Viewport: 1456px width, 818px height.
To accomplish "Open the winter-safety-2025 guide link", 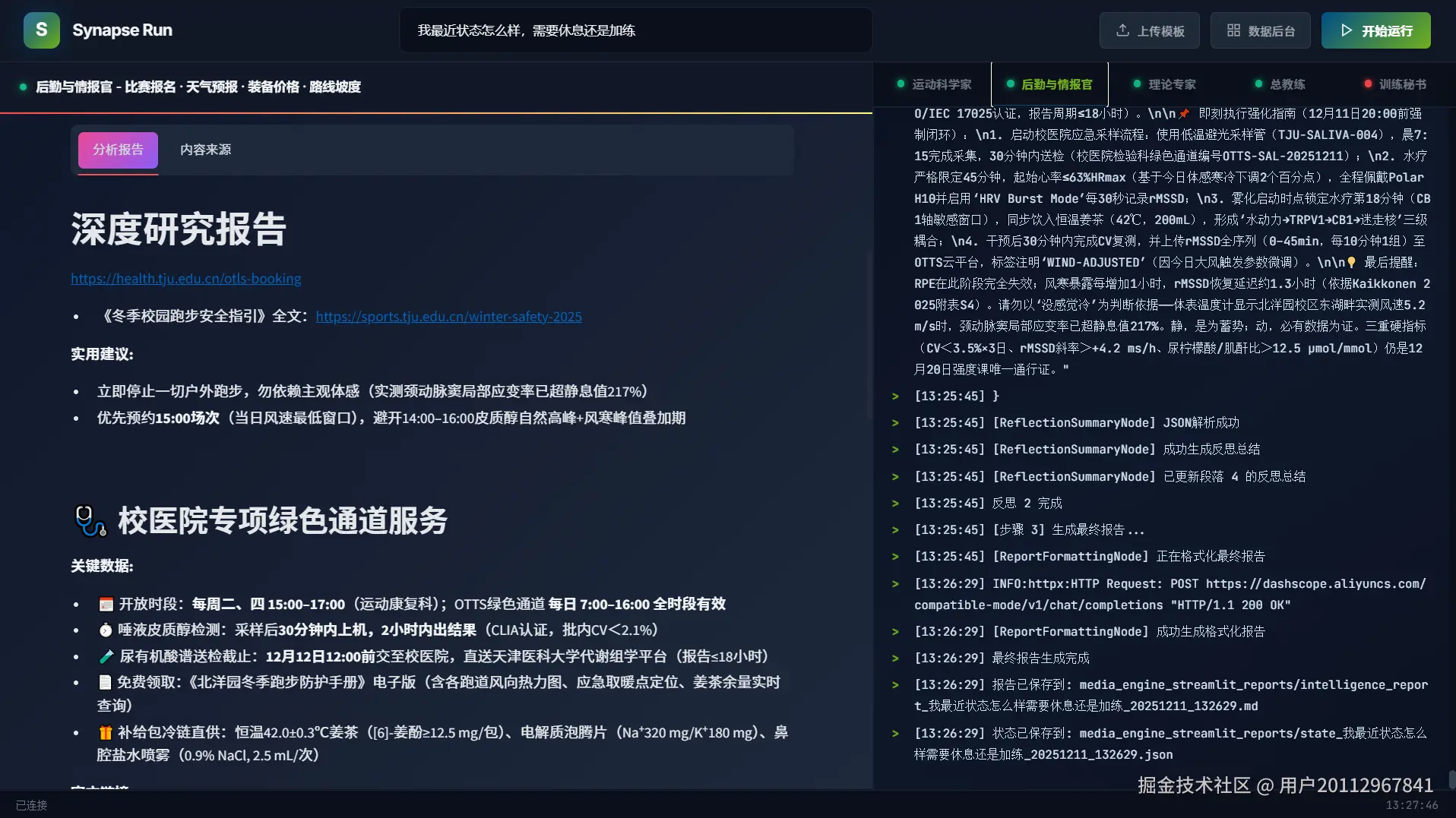I will click(x=448, y=317).
